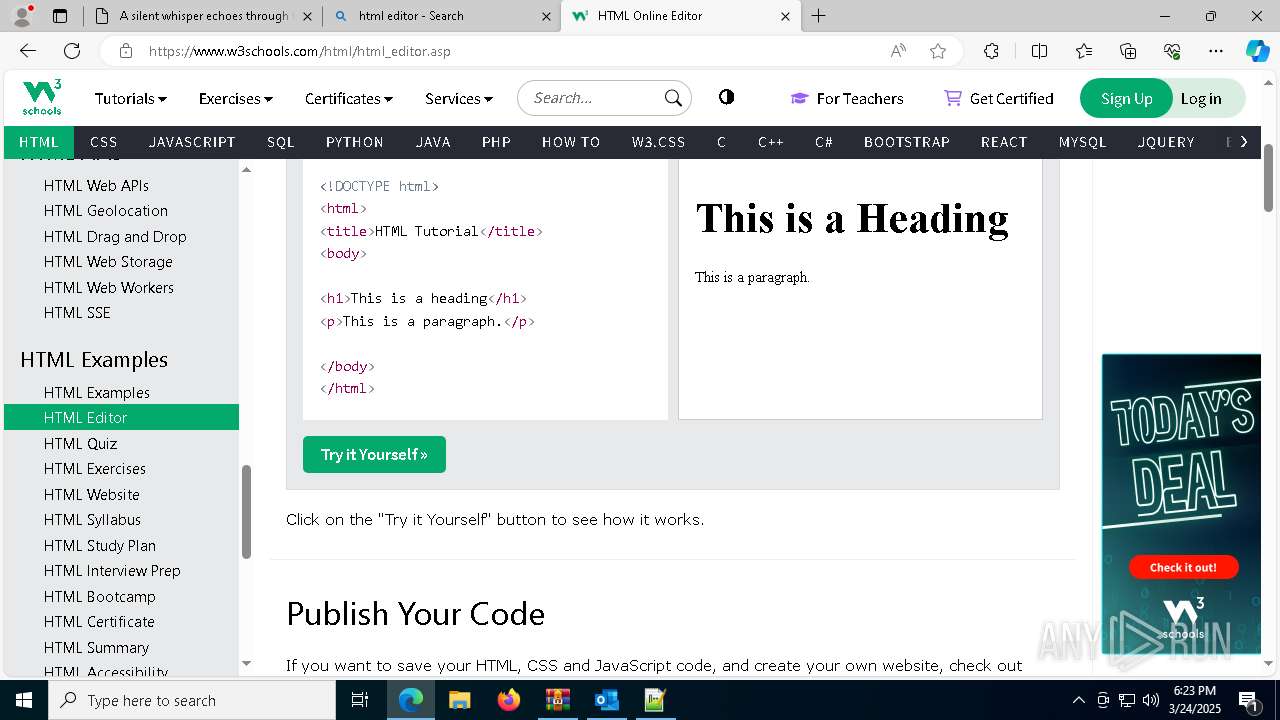Image resolution: width=1280 pixels, height=720 pixels.
Task: Expand the Certificates dropdown
Action: click(349, 98)
